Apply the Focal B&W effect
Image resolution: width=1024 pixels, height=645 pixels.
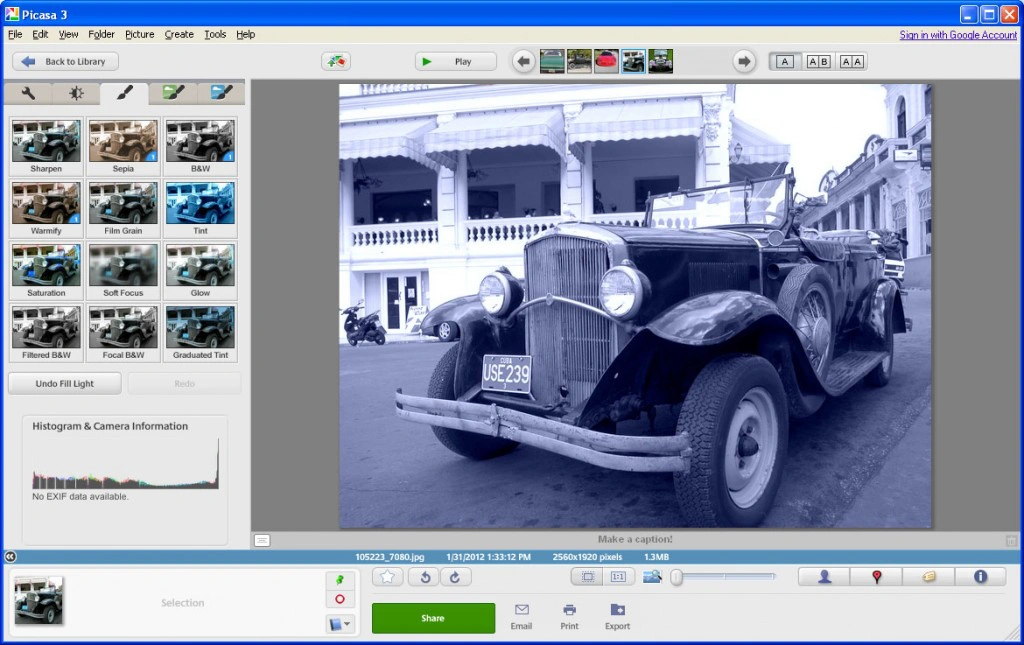click(123, 332)
